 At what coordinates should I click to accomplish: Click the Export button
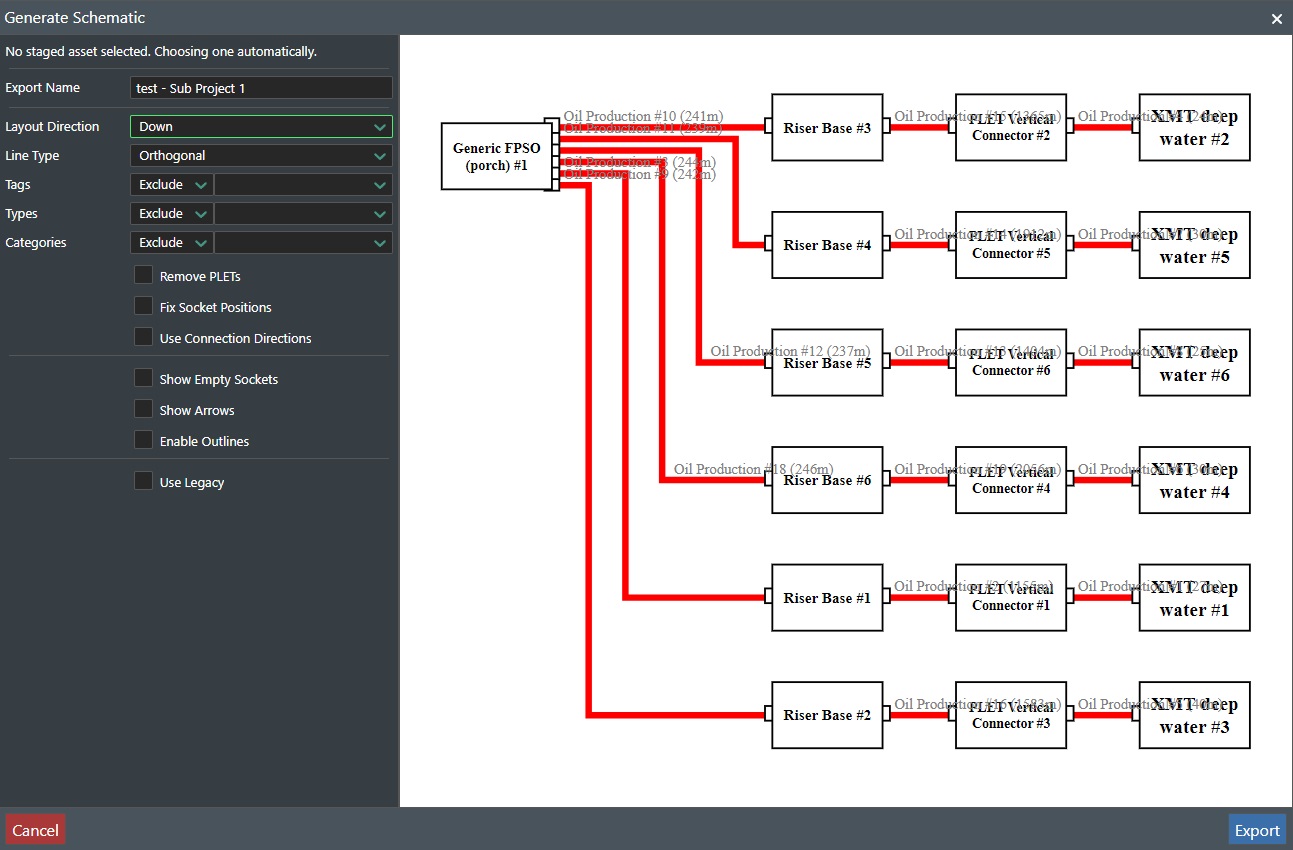[x=1257, y=830]
